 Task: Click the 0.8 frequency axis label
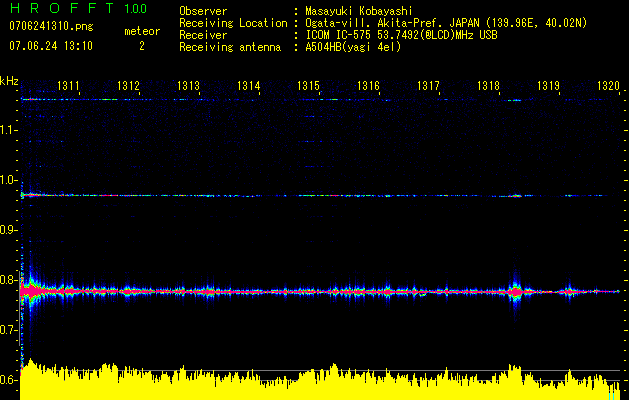pyautogui.click(x=9, y=280)
